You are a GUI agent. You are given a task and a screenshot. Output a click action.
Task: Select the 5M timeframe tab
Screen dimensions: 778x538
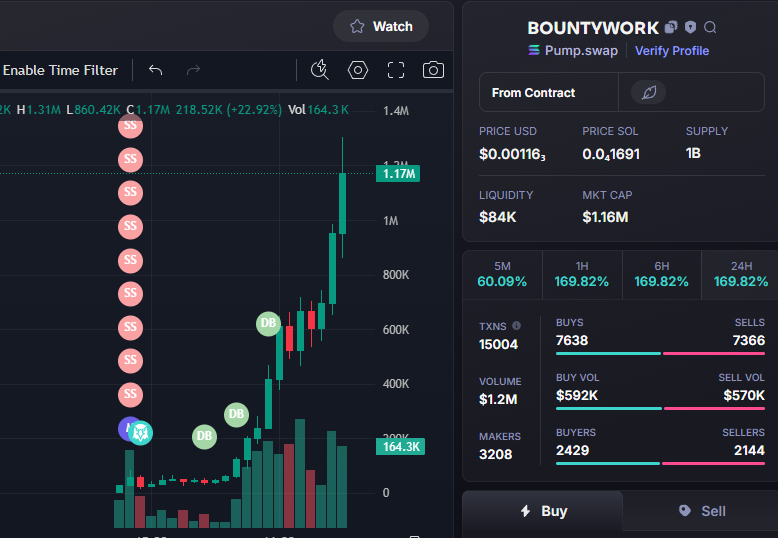point(502,274)
